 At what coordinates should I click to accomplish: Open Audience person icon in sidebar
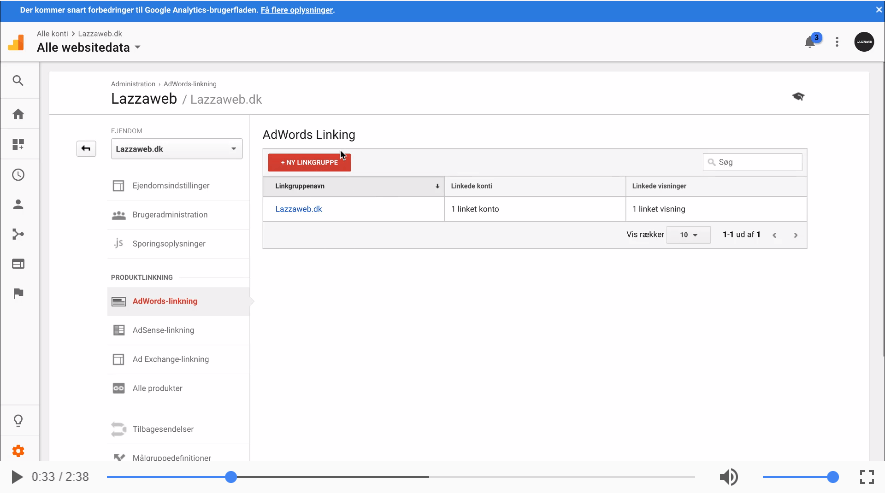pos(18,204)
